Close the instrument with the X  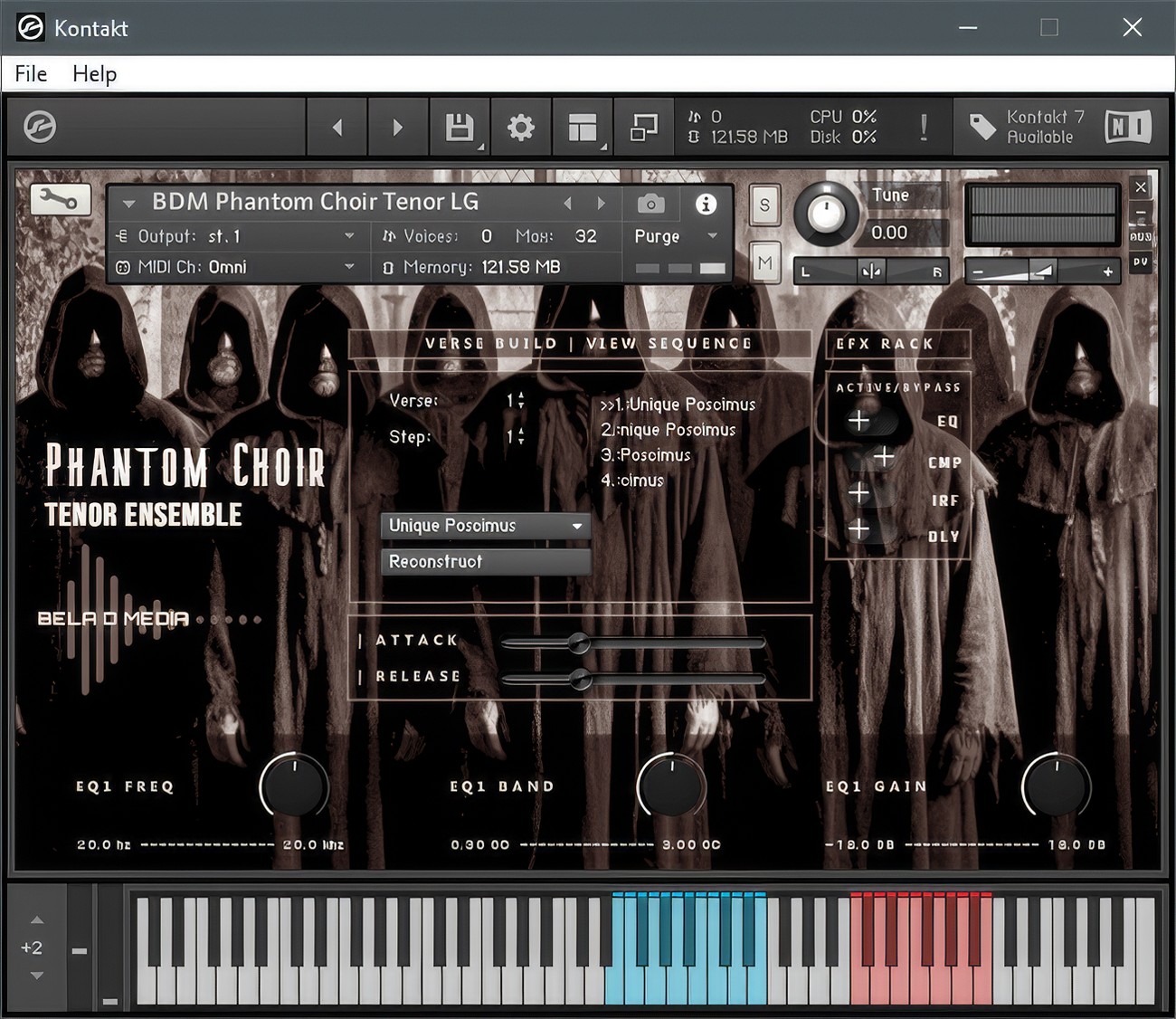[1141, 187]
